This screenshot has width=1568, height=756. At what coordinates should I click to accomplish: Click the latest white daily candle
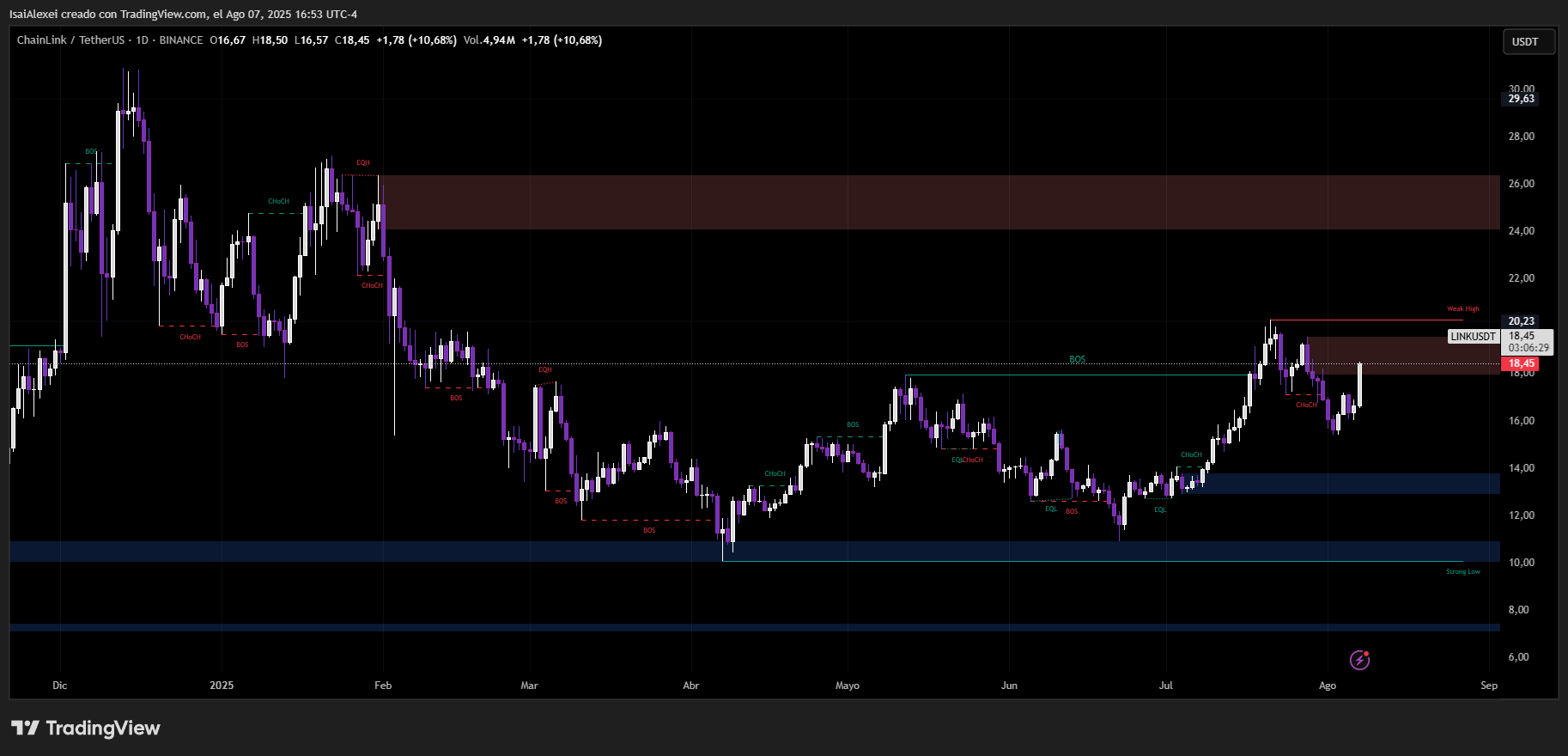(x=1359, y=384)
